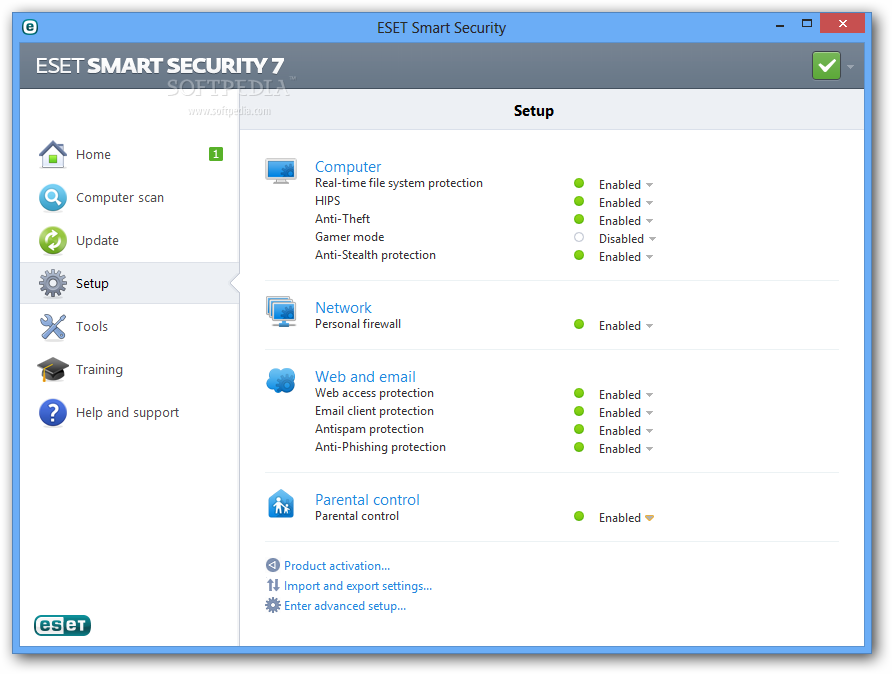Open the Network settings page
The width and height of the screenshot is (892, 674).
343,307
